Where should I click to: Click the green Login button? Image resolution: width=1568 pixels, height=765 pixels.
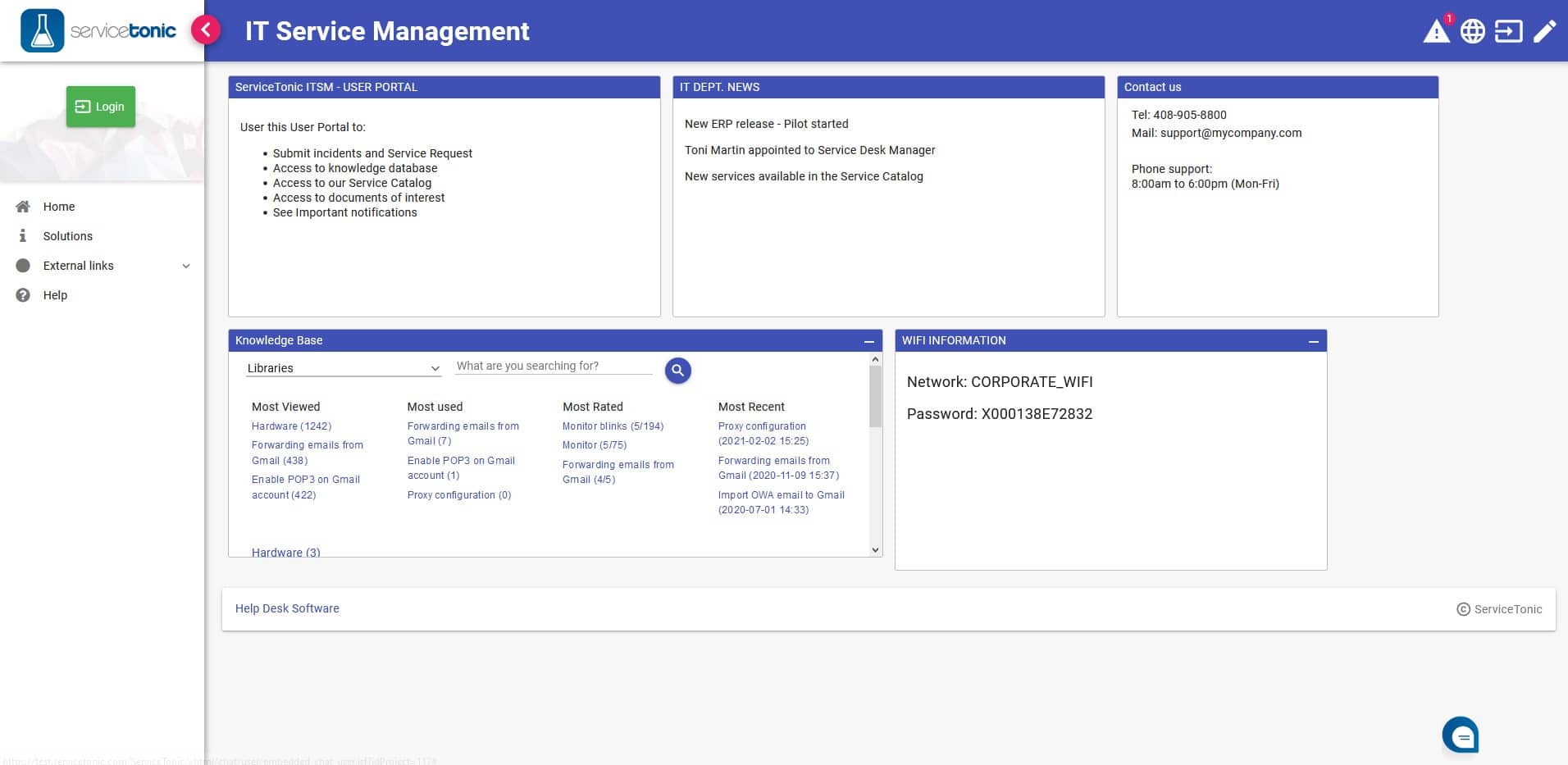pos(100,106)
